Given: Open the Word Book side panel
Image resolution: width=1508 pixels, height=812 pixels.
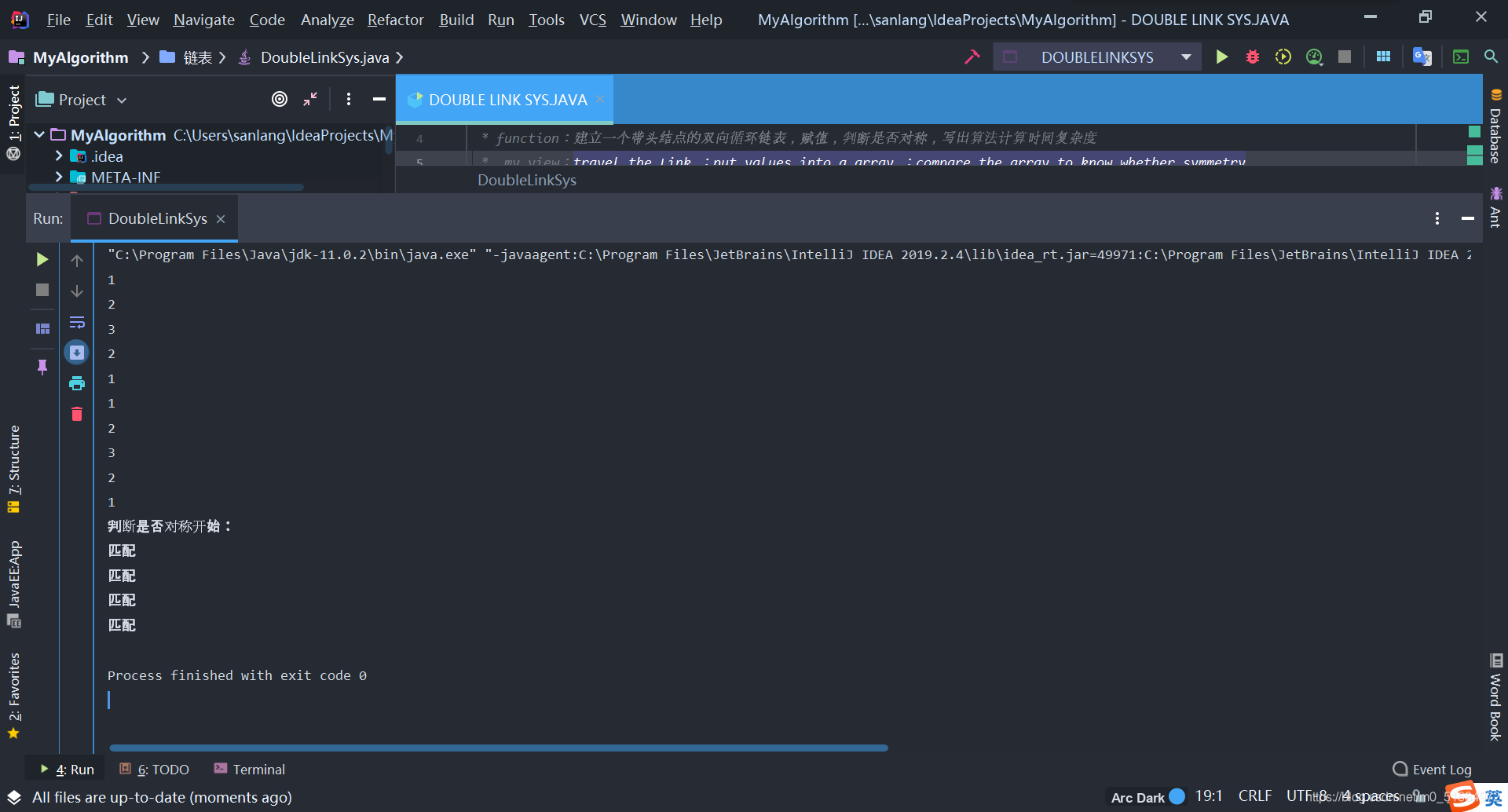Looking at the screenshot, I should click(x=1495, y=697).
